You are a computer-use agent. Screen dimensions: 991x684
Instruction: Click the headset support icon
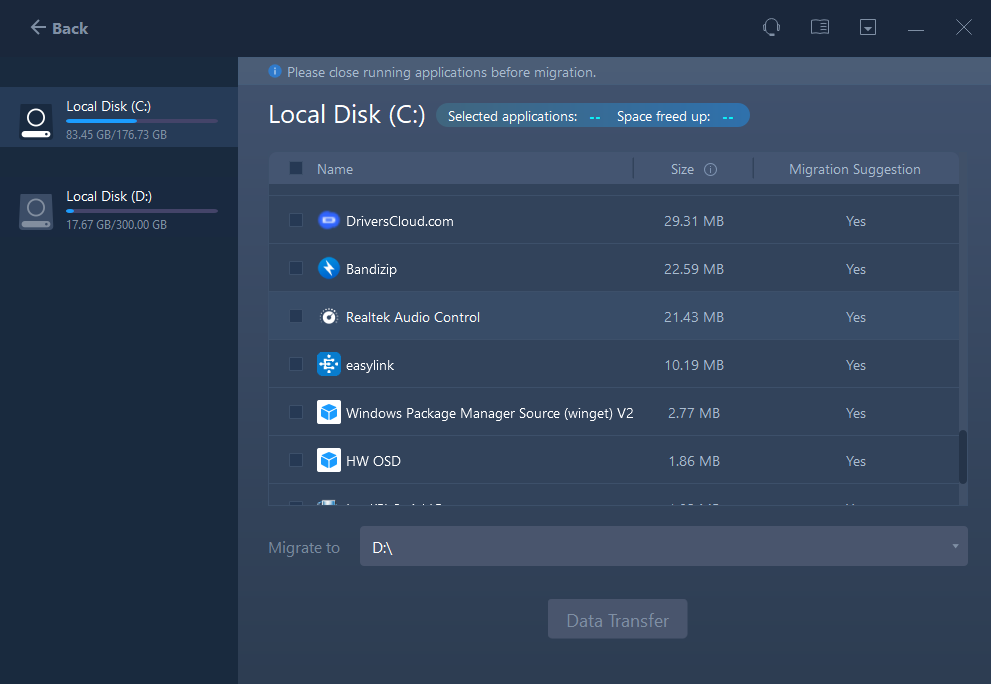[771, 28]
